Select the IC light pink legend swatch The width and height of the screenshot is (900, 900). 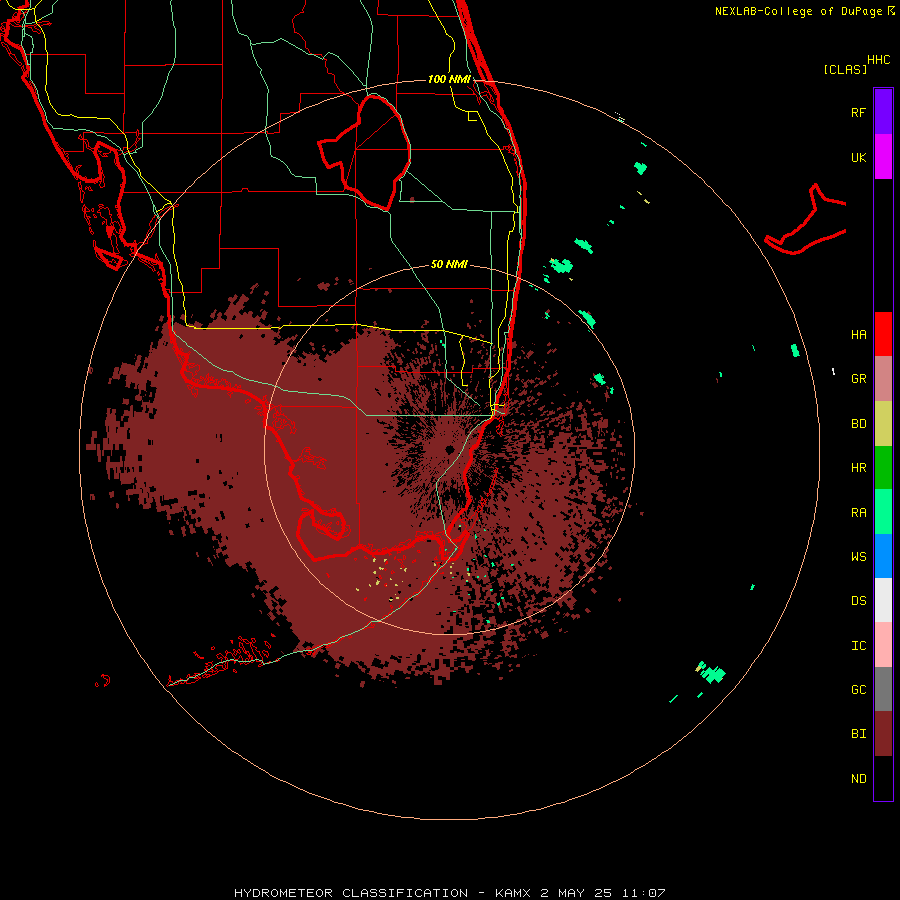point(883,645)
